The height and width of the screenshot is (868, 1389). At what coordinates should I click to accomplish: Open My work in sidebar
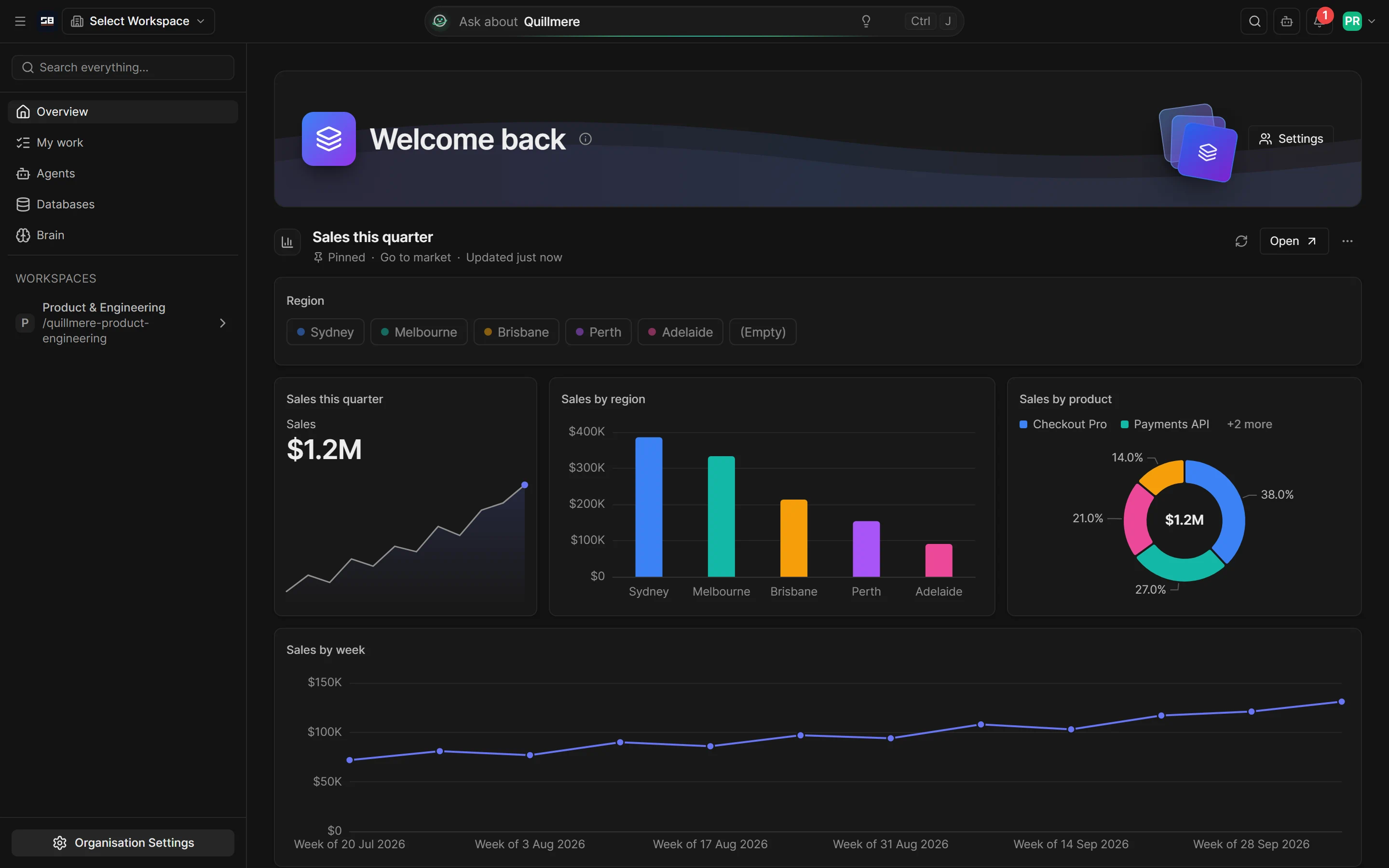pyautogui.click(x=123, y=142)
